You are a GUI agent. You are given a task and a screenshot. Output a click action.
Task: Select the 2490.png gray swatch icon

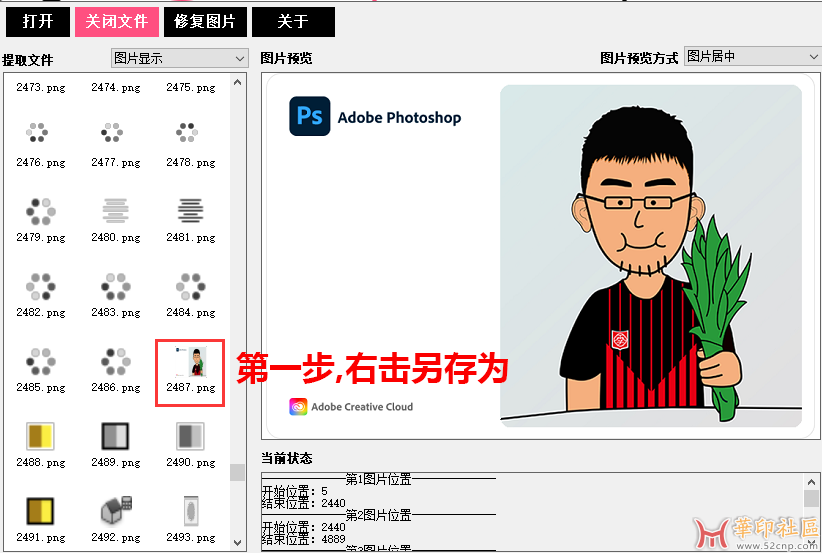tap(190, 436)
